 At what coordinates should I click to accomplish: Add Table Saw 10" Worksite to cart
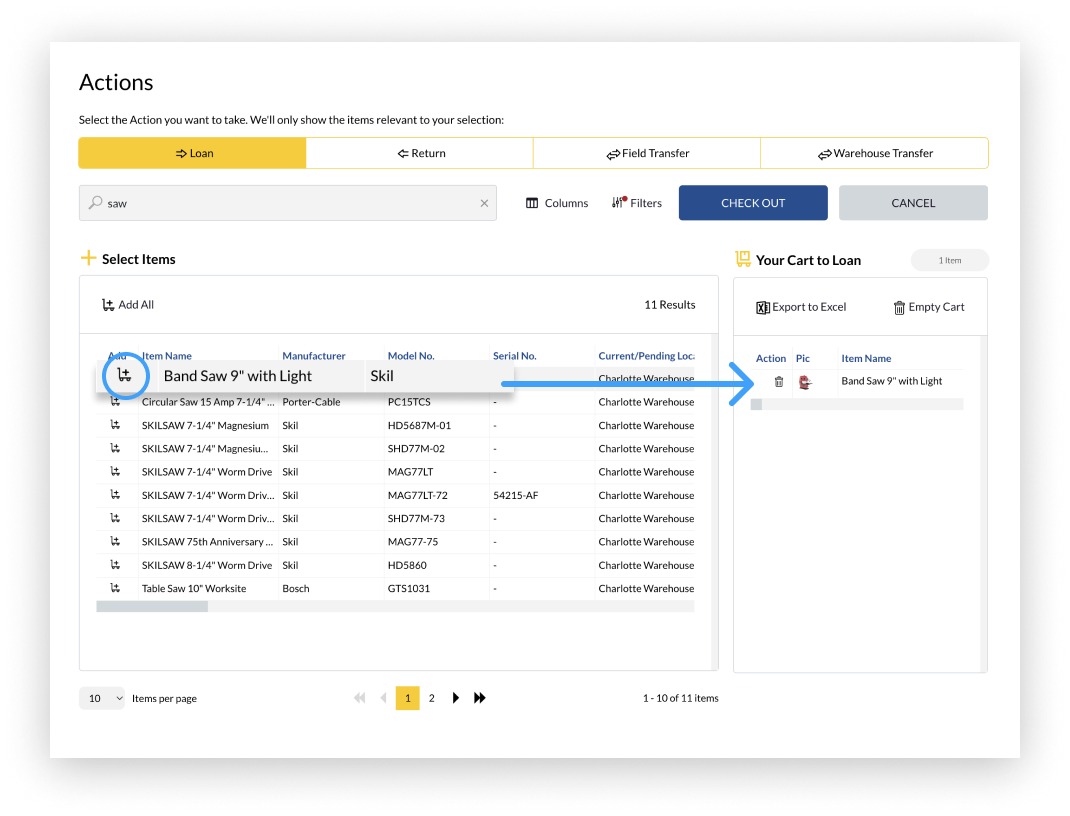coord(116,588)
